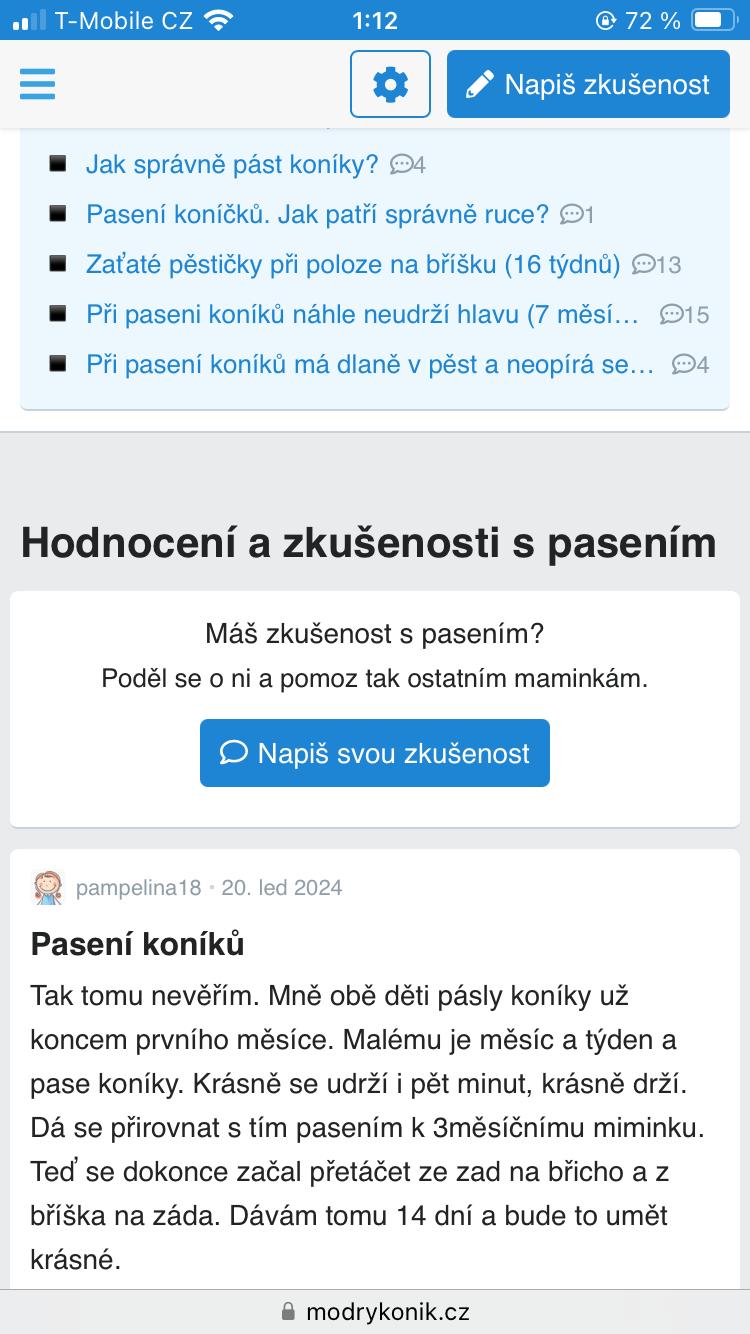Open Pasení koníčků. Jak patří správně ruce?
This screenshot has width=750, height=1334.
point(317,214)
